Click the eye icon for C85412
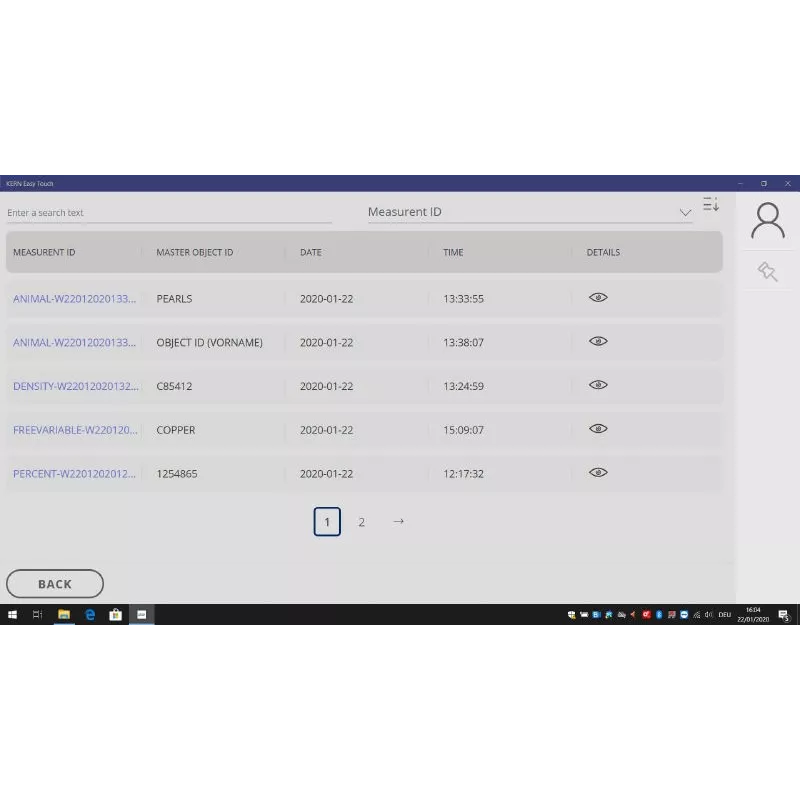The width and height of the screenshot is (800, 800). coord(598,385)
